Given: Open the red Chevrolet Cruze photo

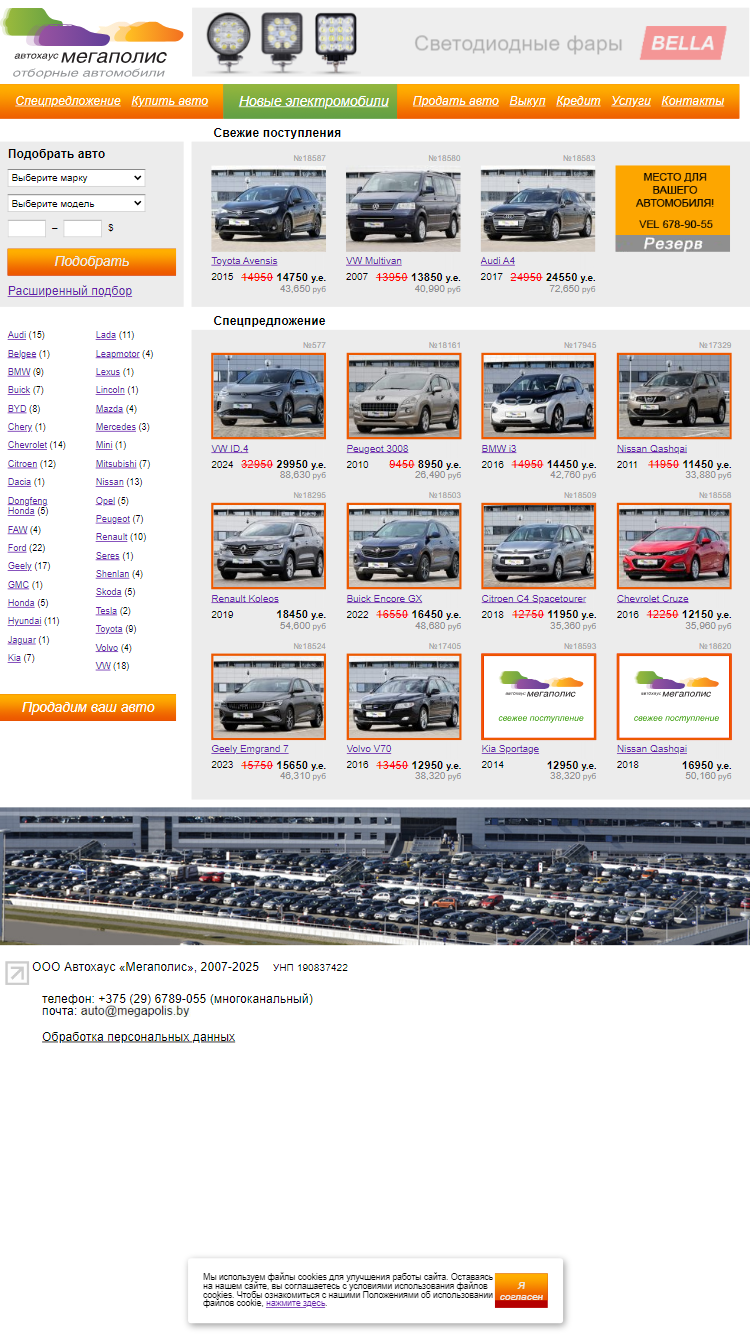Looking at the screenshot, I should [674, 546].
